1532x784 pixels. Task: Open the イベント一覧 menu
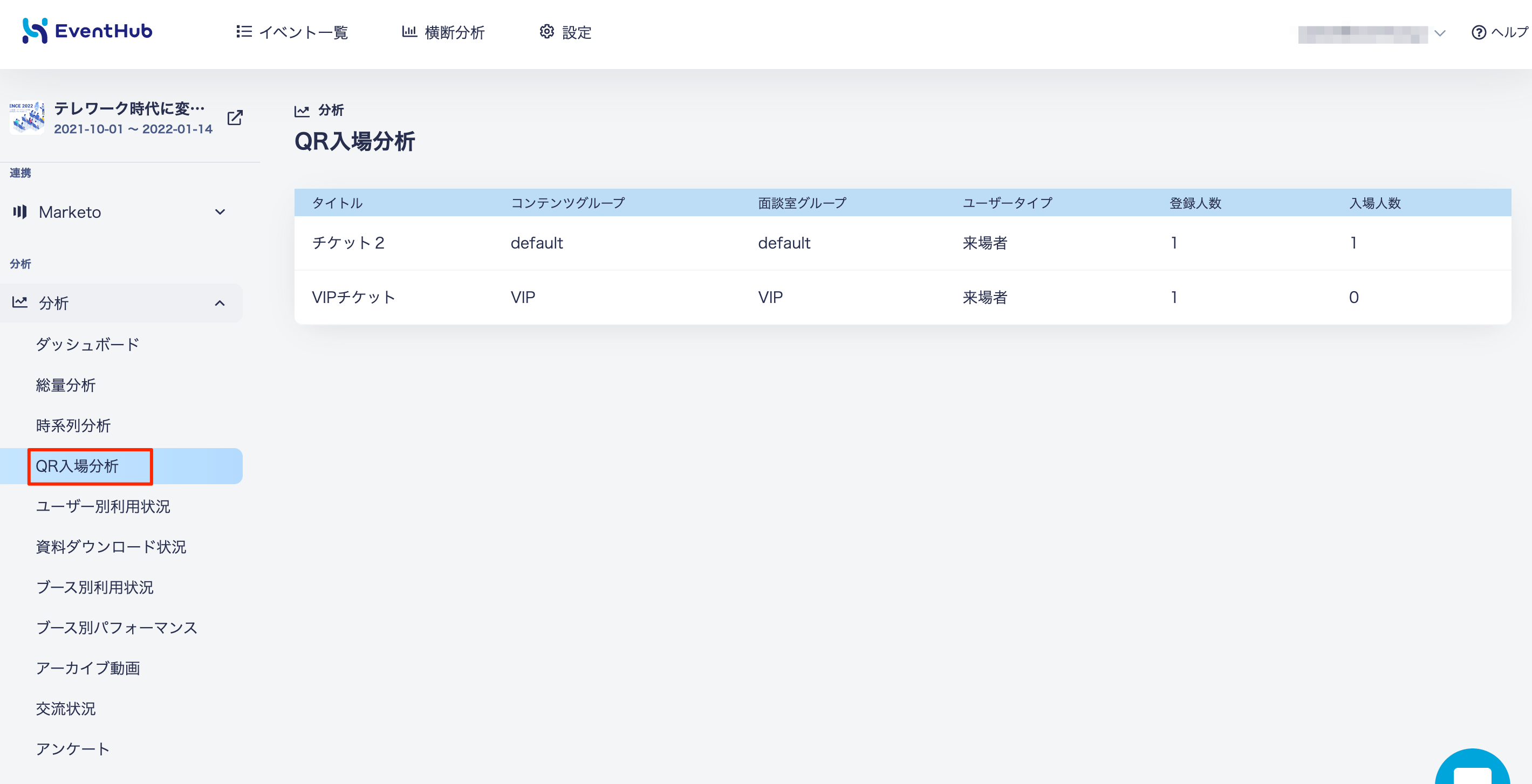click(292, 32)
